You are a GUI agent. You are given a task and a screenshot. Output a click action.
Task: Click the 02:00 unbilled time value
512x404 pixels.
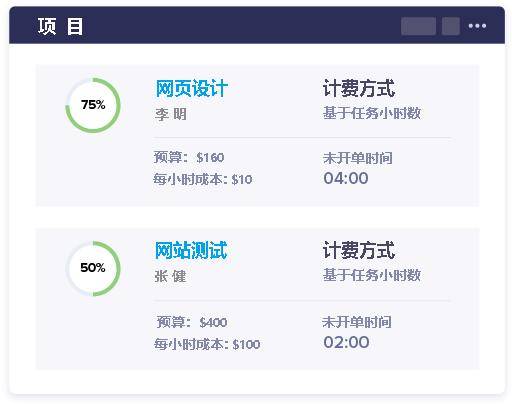(346, 342)
